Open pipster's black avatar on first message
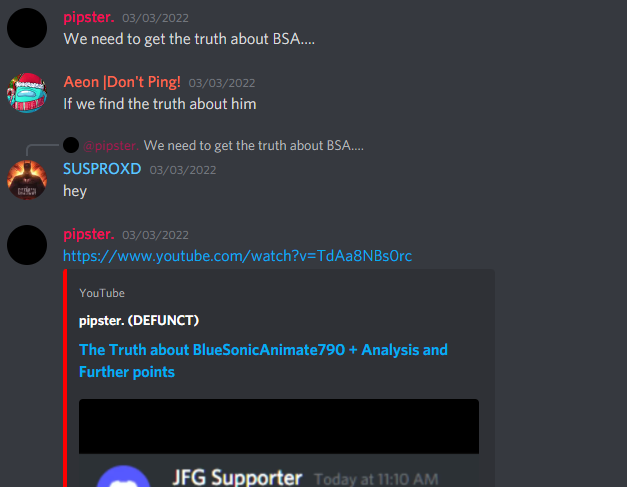The height and width of the screenshot is (487, 627). coord(27,28)
